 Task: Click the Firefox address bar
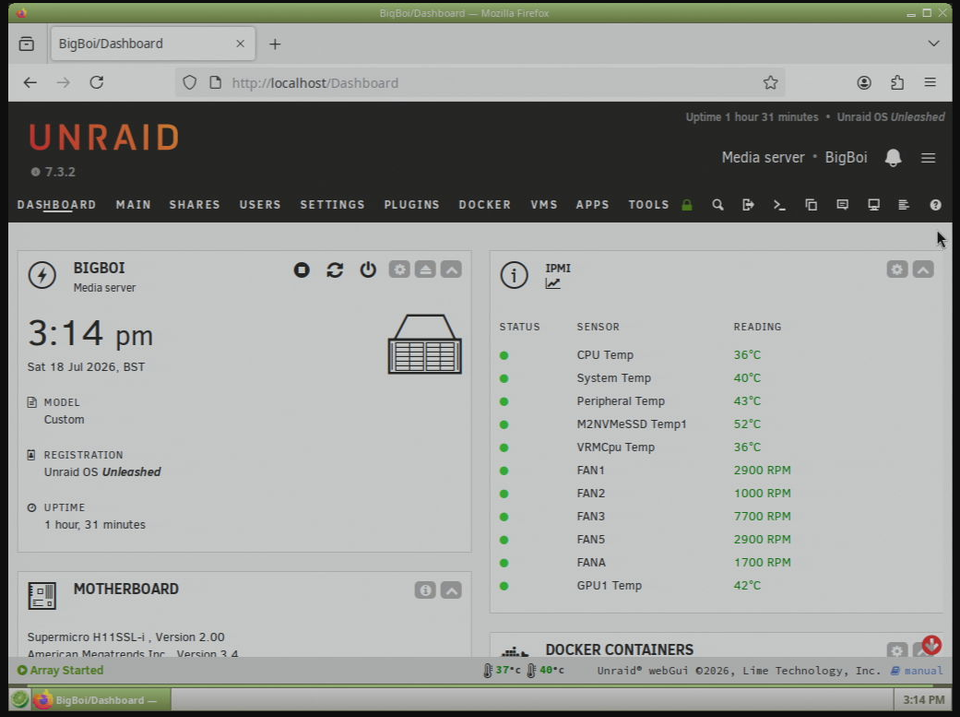pyautogui.click(x=480, y=83)
